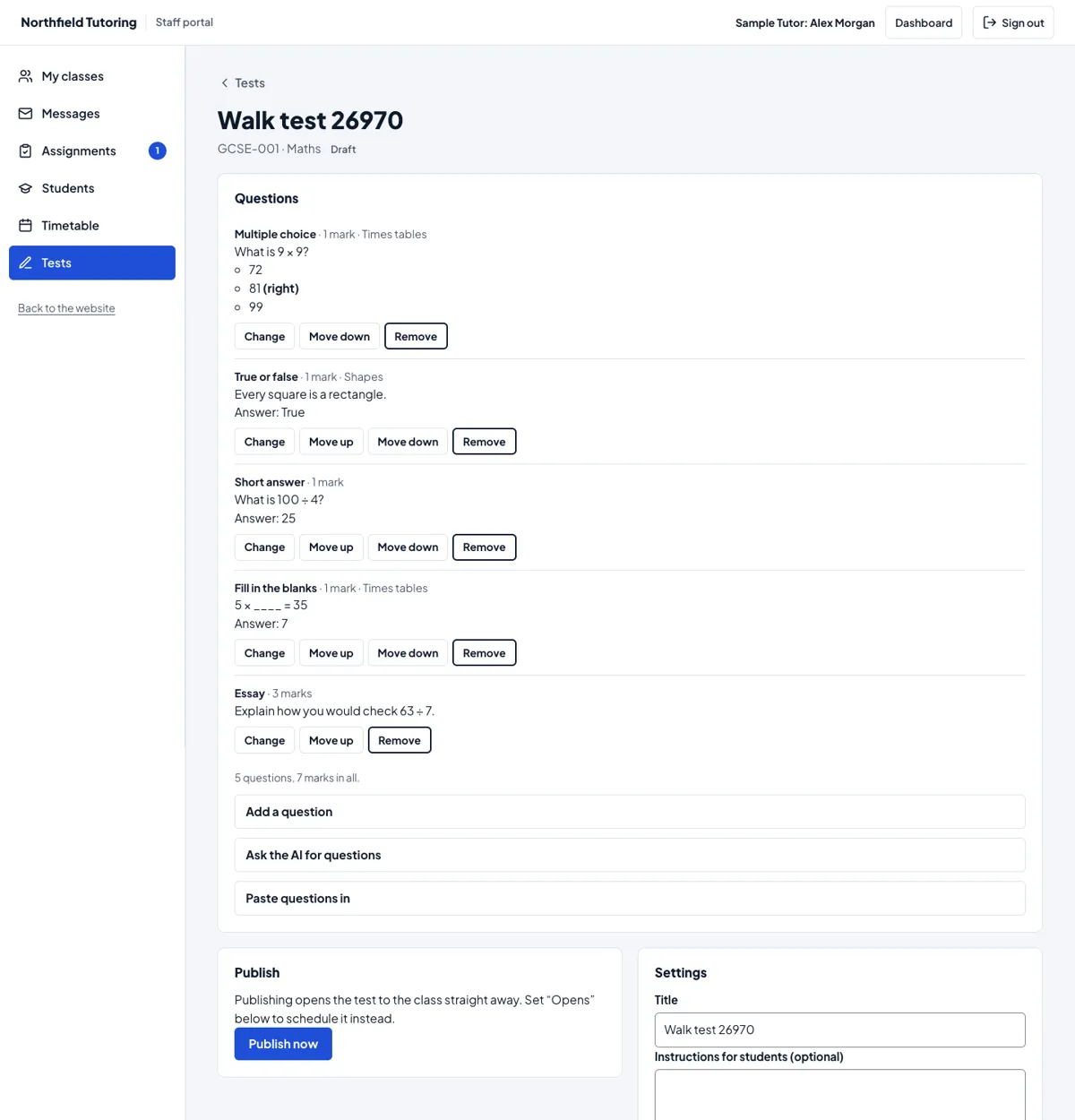Open Messages in sidebar
Image resolution: width=1075 pixels, height=1120 pixels.
pyautogui.click(x=92, y=114)
